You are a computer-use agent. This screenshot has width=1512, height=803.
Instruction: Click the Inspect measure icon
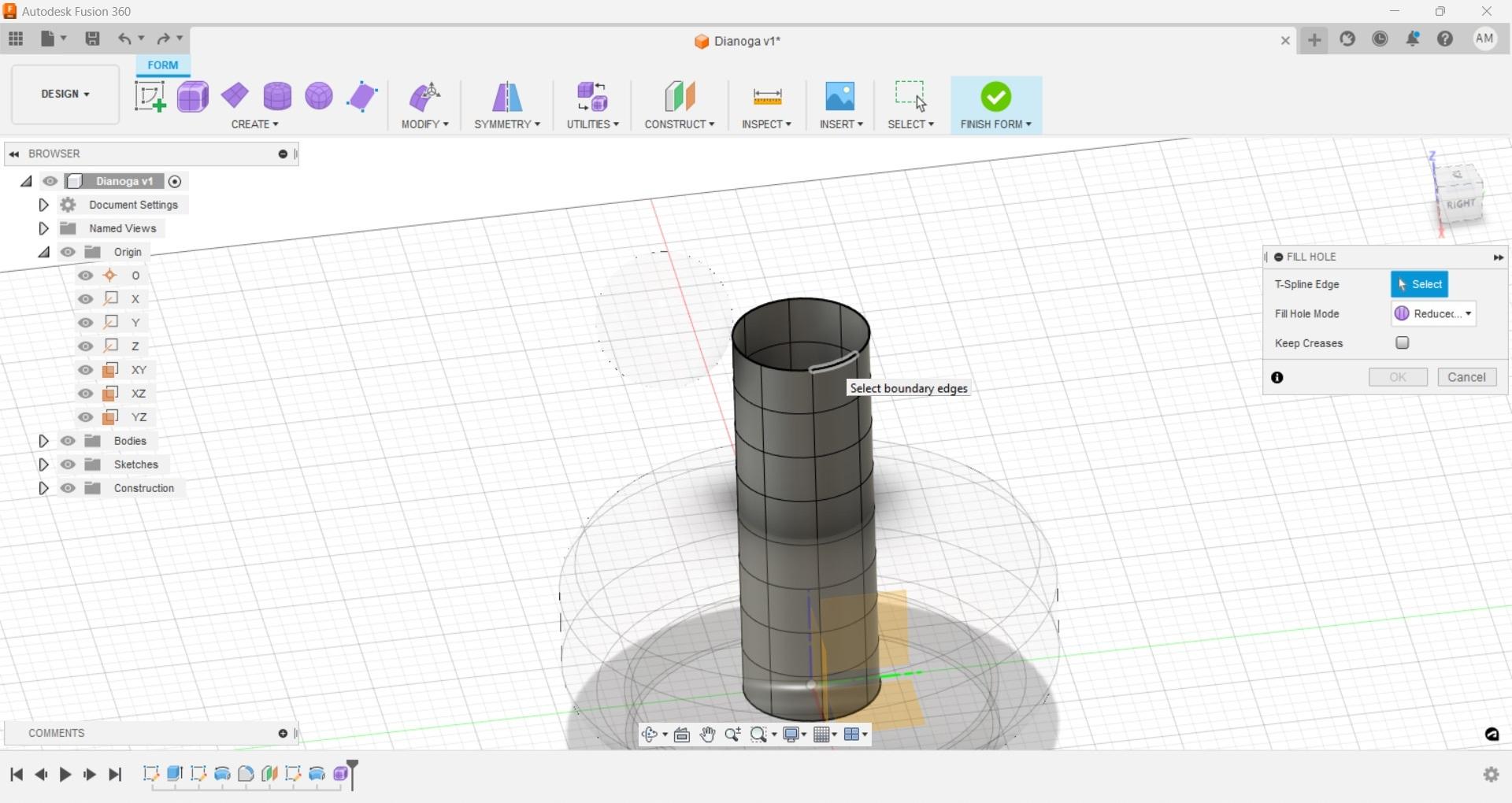pyautogui.click(x=767, y=96)
